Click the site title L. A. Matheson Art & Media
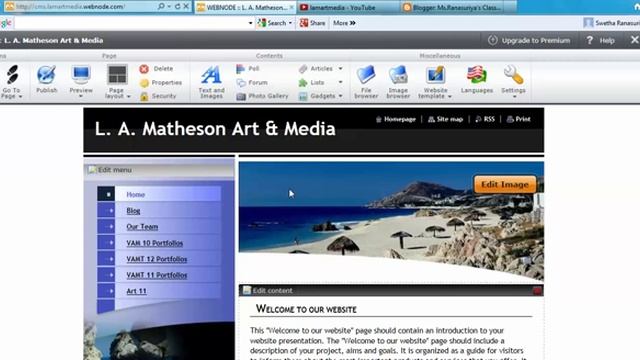Image resolution: width=640 pixels, height=360 pixels. [x=215, y=129]
